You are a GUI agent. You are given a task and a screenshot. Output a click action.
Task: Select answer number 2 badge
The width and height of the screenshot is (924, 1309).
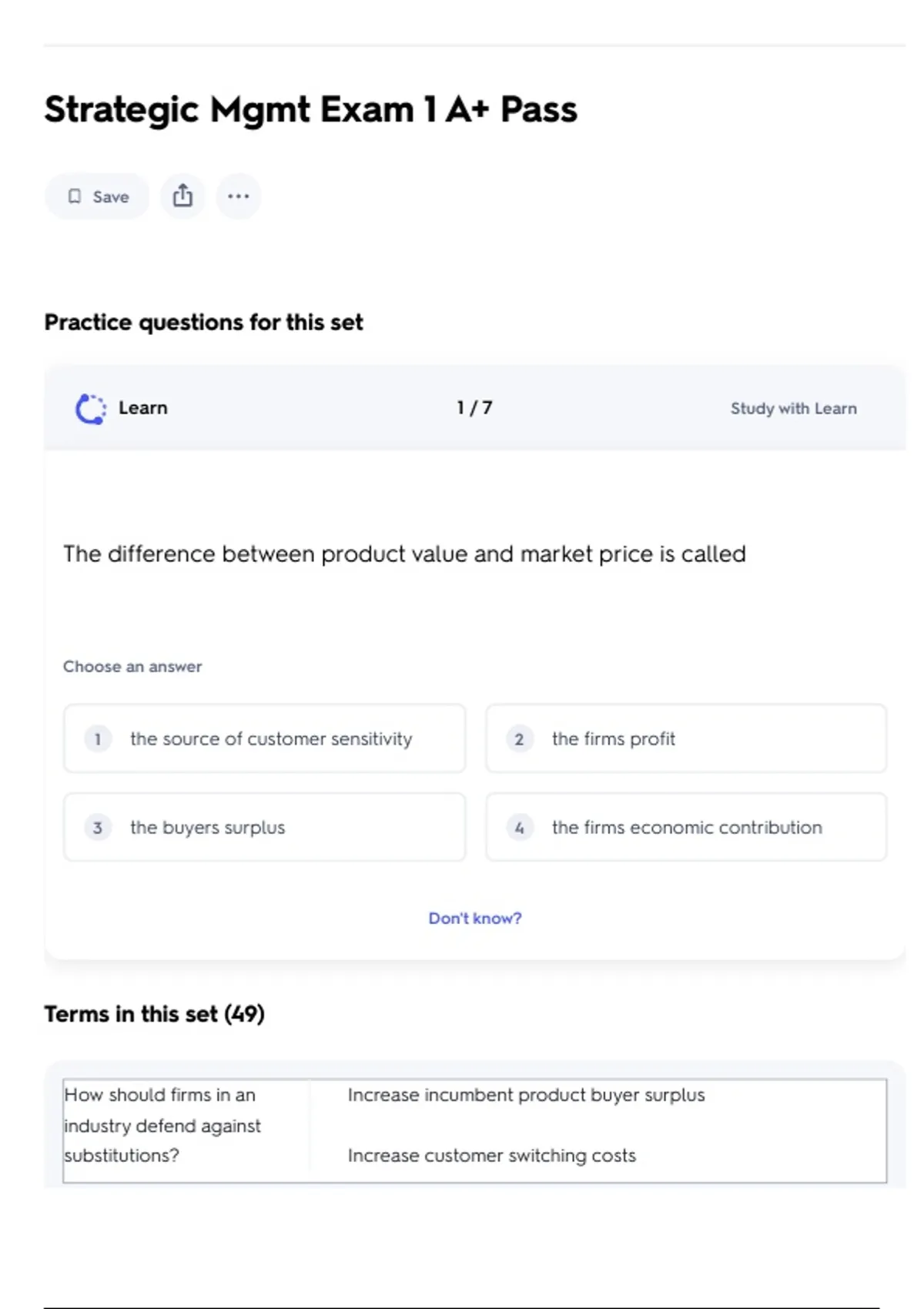pyautogui.click(x=520, y=739)
